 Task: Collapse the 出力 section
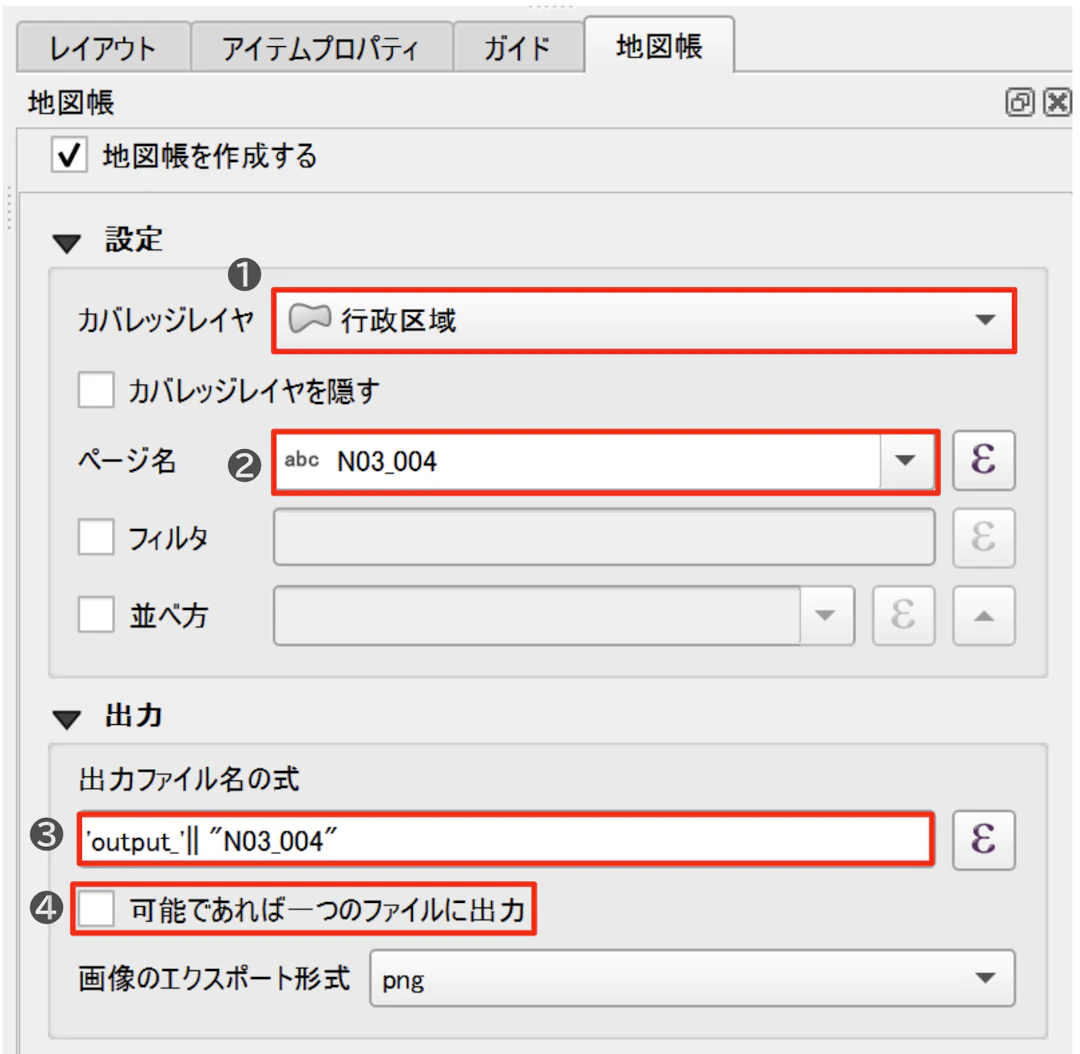click(68, 718)
